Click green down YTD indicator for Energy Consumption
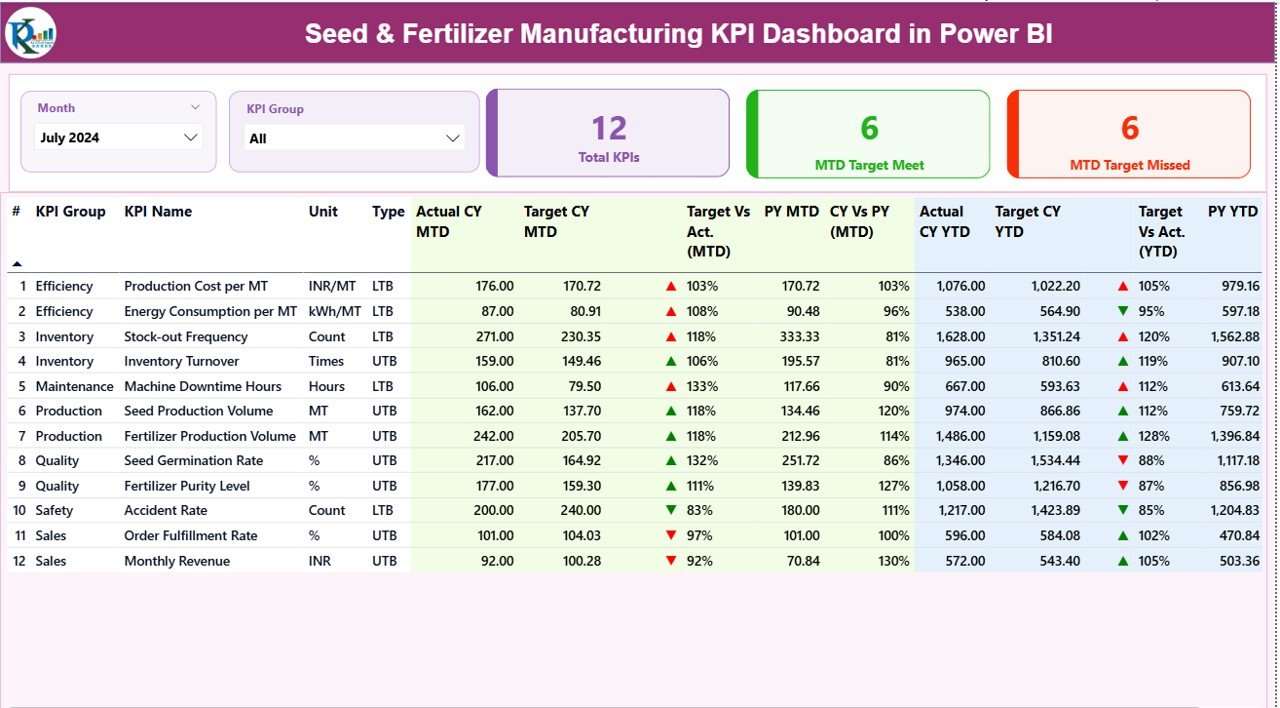The width and height of the screenshot is (1280, 708). [1124, 311]
